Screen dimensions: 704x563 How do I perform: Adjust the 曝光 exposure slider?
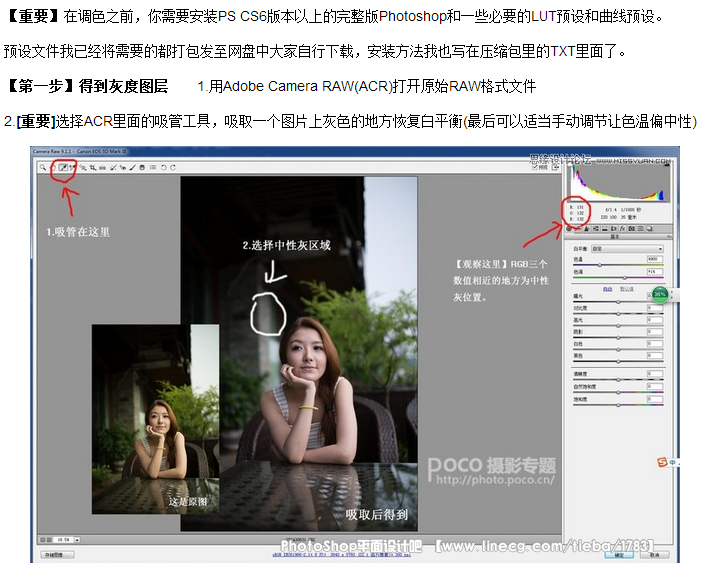coord(618,302)
